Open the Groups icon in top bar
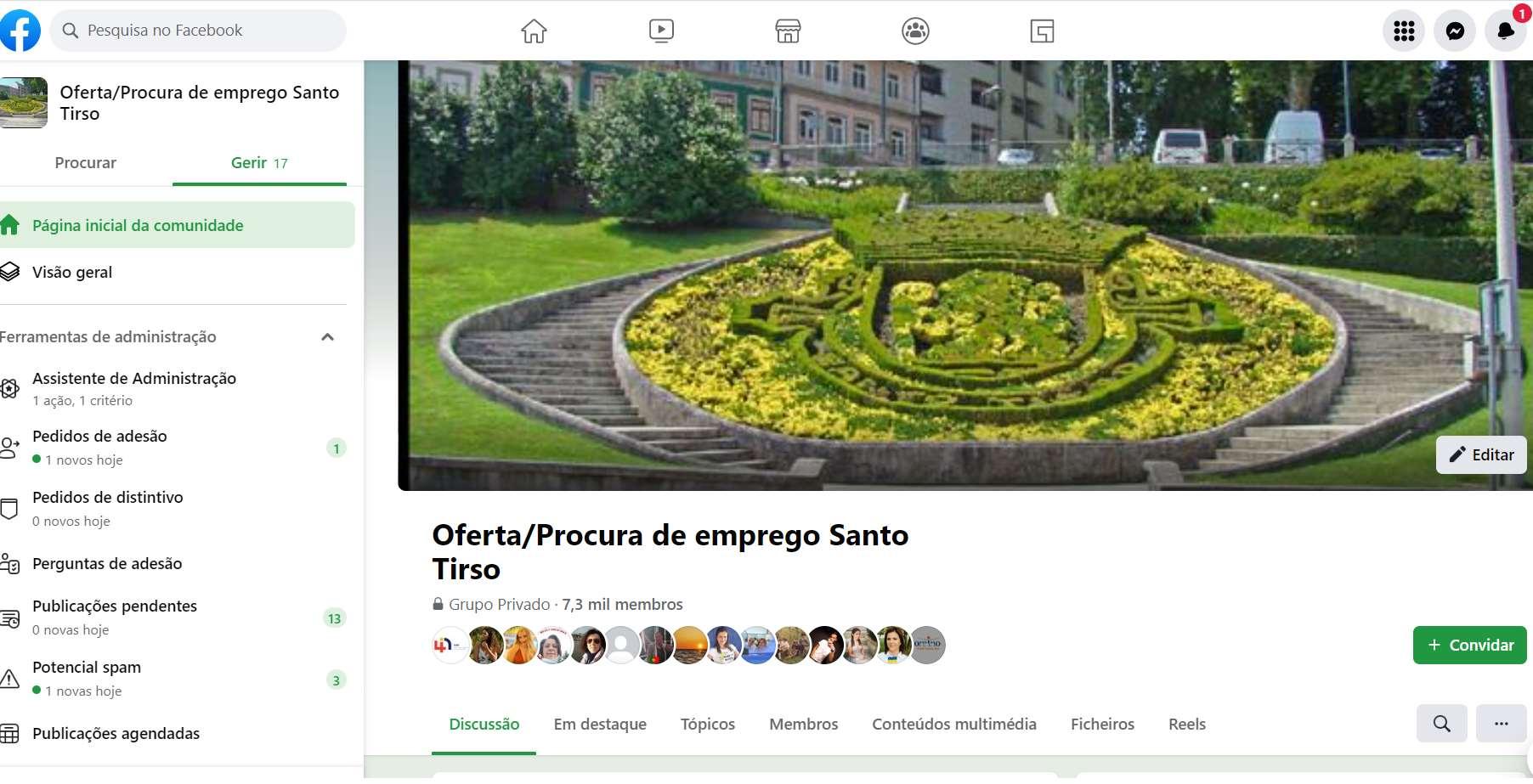Viewport: 1533px width, 784px height. [915, 31]
